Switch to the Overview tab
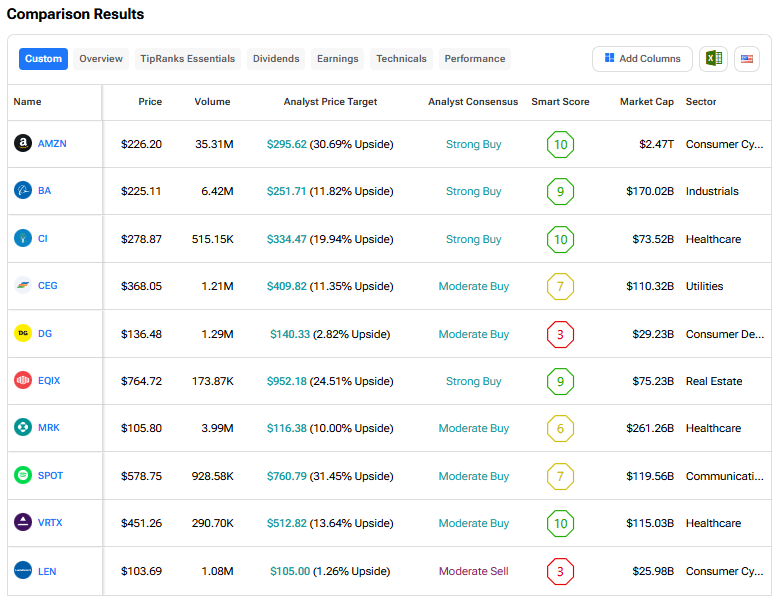 tap(101, 59)
